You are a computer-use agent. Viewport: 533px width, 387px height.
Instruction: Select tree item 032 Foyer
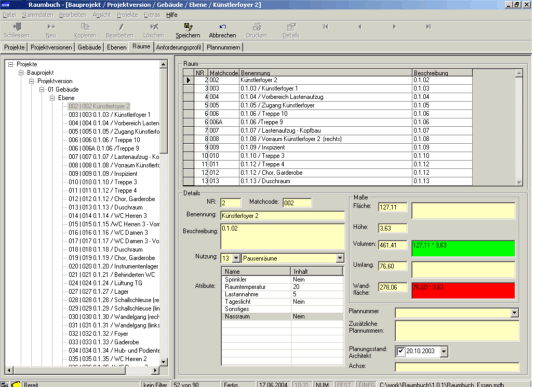(98, 334)
